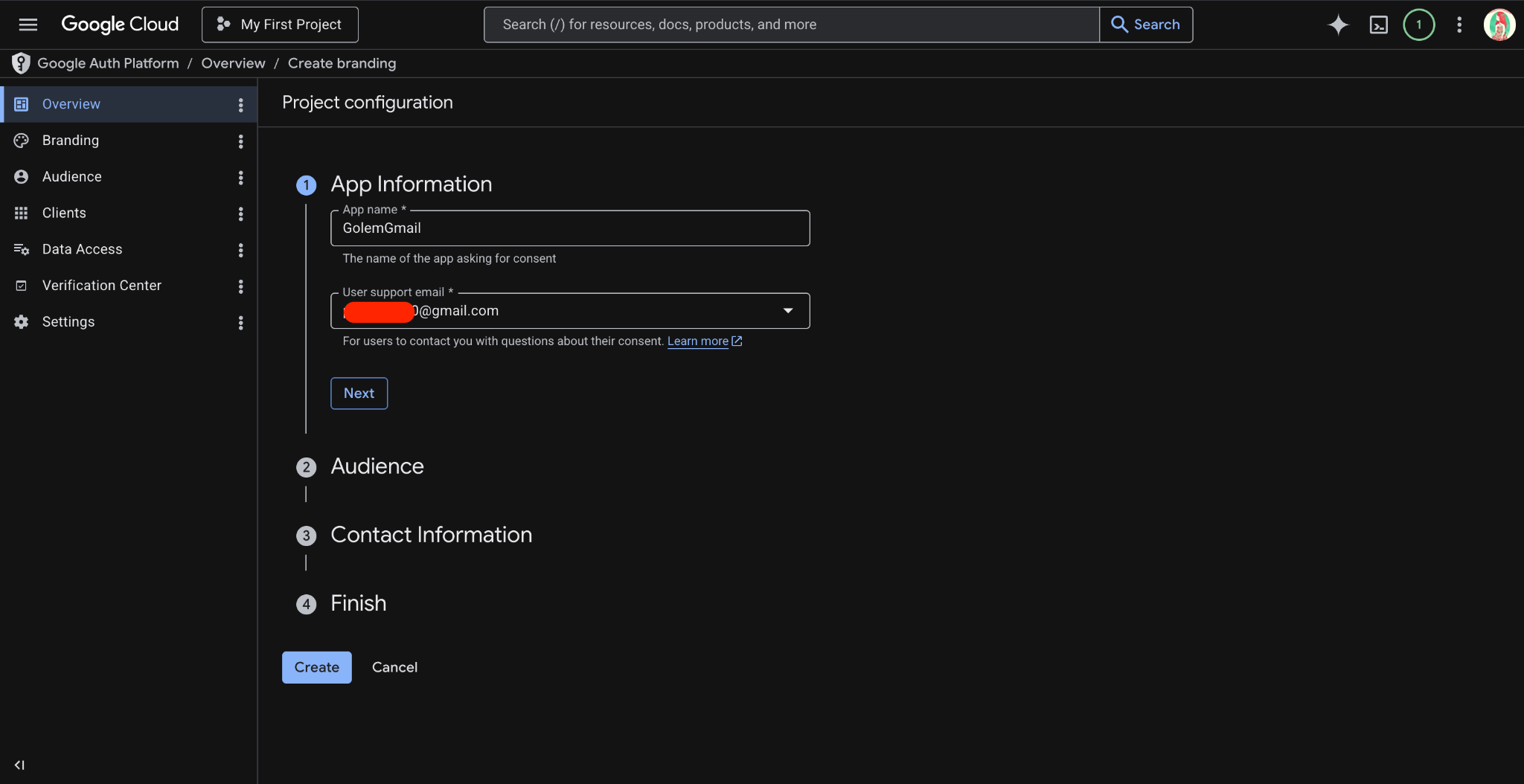
Task: Open more options for Branding item
Action: pyautogui.click(x=240, y=141)
